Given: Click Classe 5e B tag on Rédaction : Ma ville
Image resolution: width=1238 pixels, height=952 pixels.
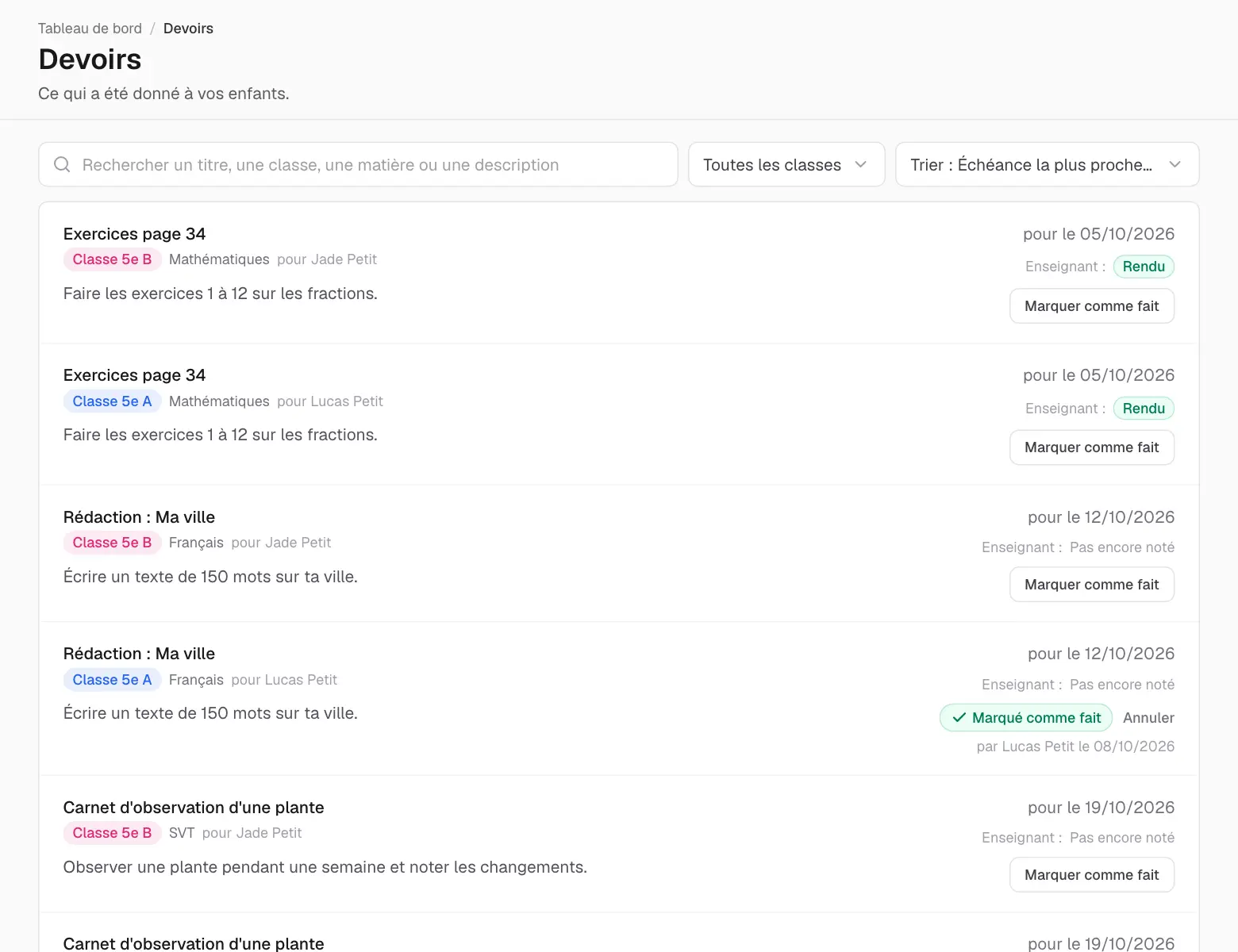Looking at the screenshot, I should coord(112,543).
